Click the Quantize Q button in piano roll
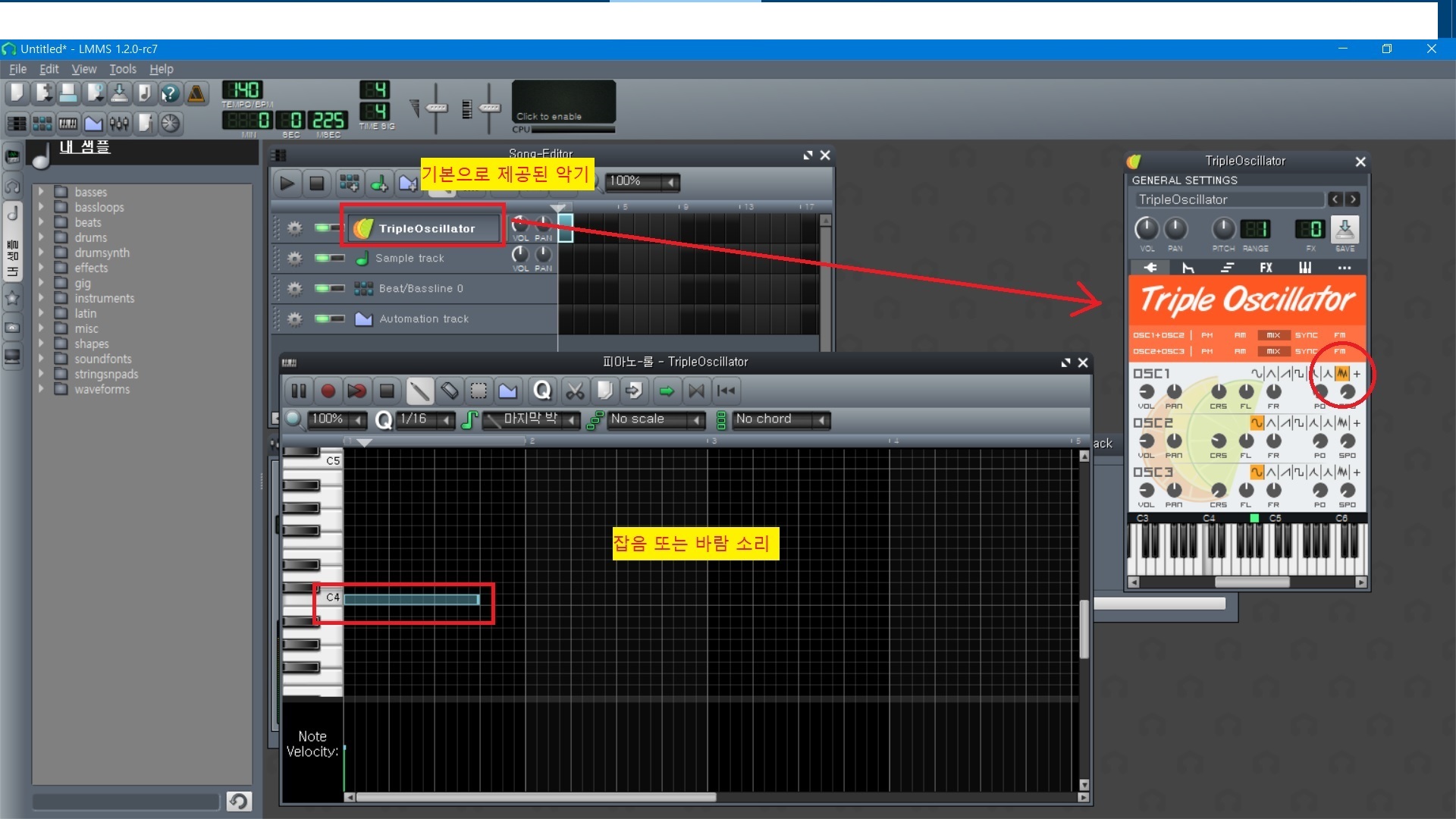Viewport: 1456px width, 819px height. pyautogui.click(x=542, y=391)
